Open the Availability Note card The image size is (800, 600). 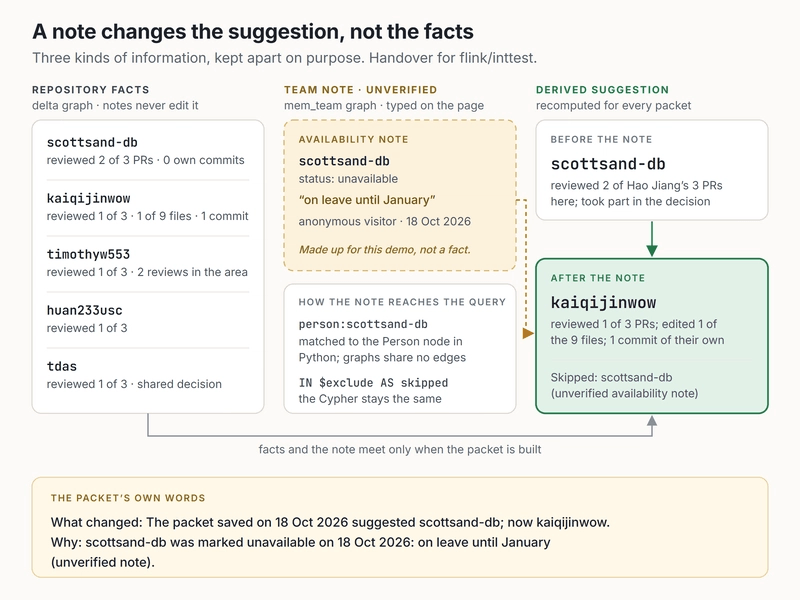coord(400,195)
